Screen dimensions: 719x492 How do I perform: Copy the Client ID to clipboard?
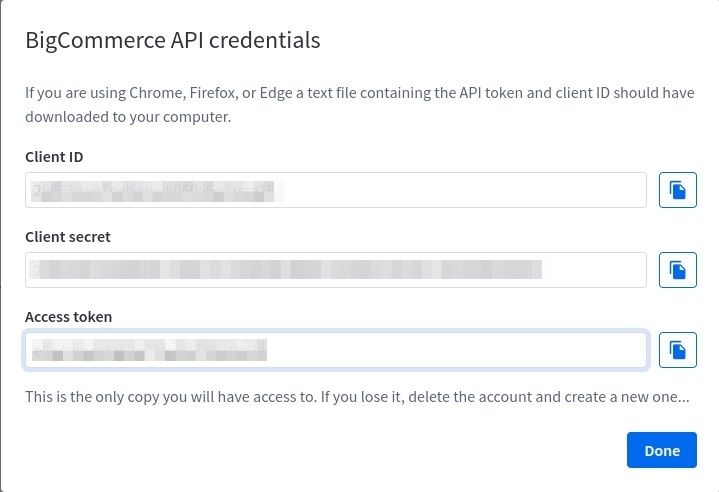pos(677,190)
